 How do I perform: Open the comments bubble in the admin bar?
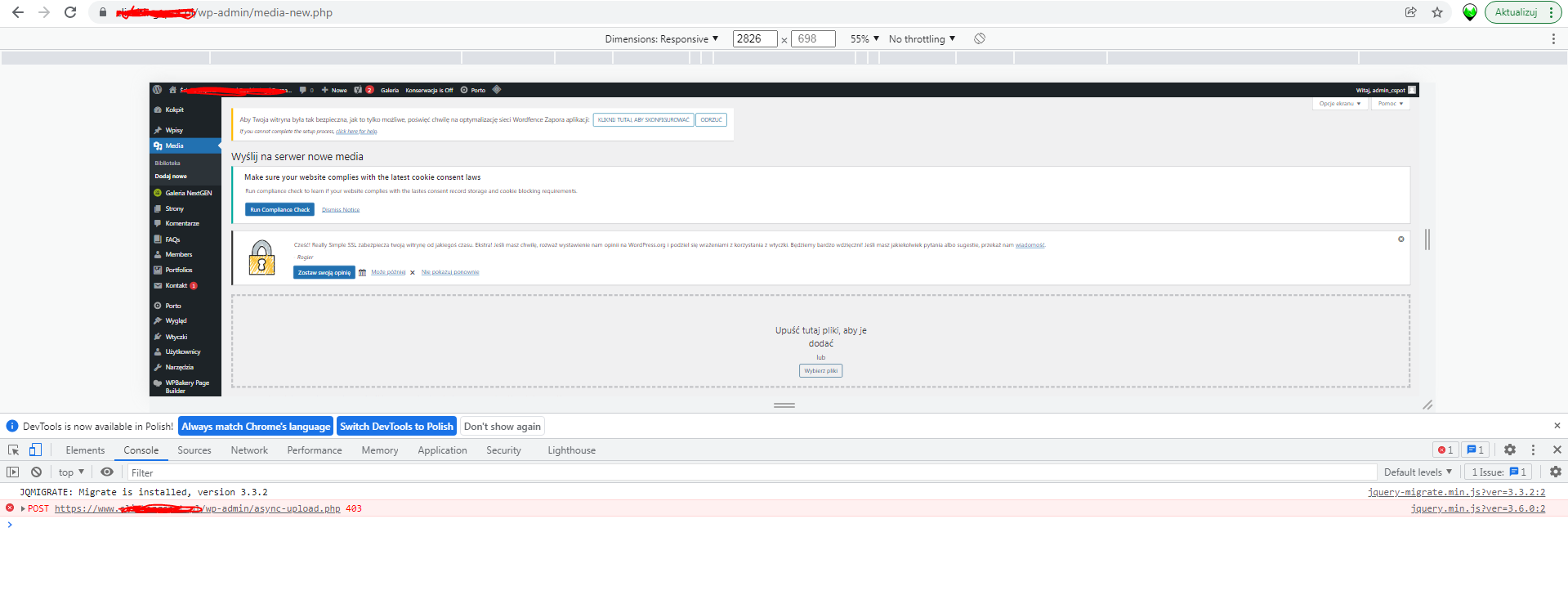[x=306, y=90]
